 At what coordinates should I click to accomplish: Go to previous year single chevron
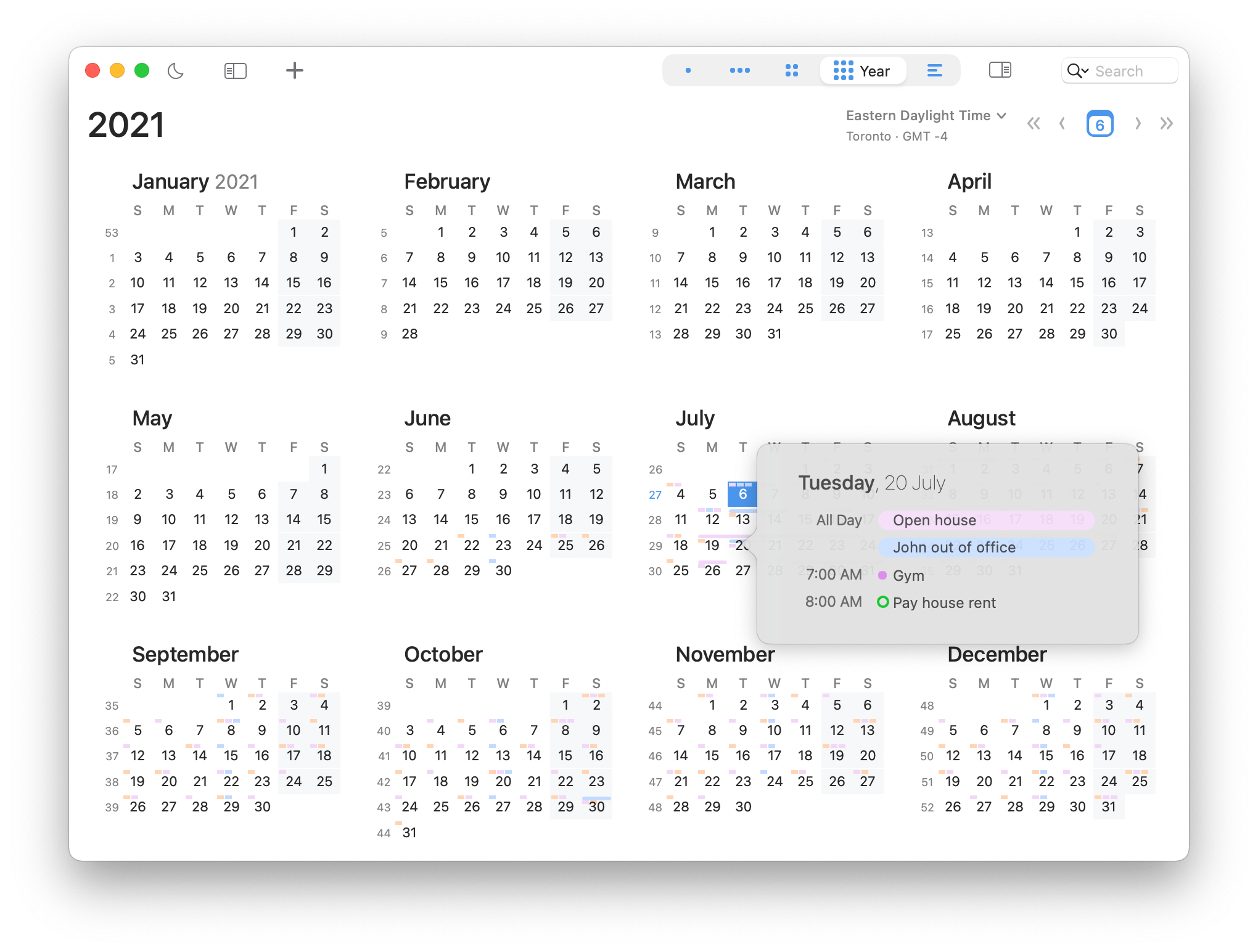(1062, 124)
